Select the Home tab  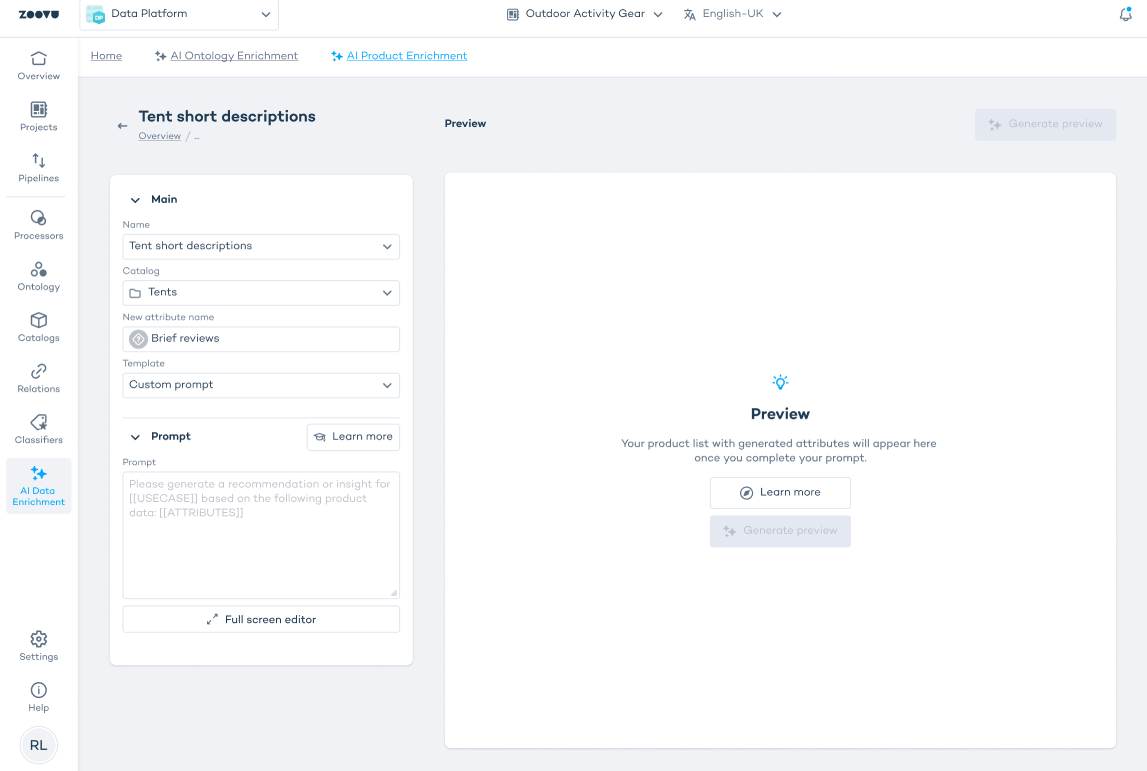pos(106,56)
